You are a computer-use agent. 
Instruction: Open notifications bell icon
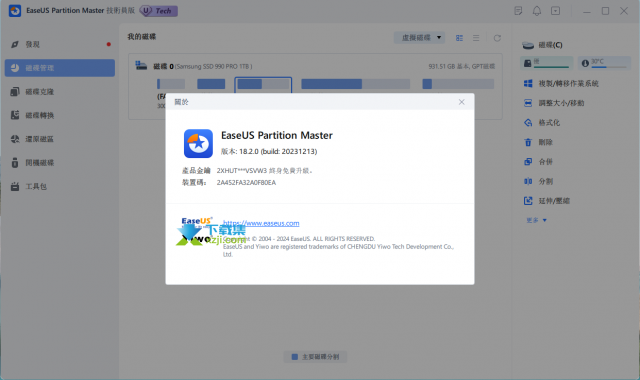[x=537, y=11]
